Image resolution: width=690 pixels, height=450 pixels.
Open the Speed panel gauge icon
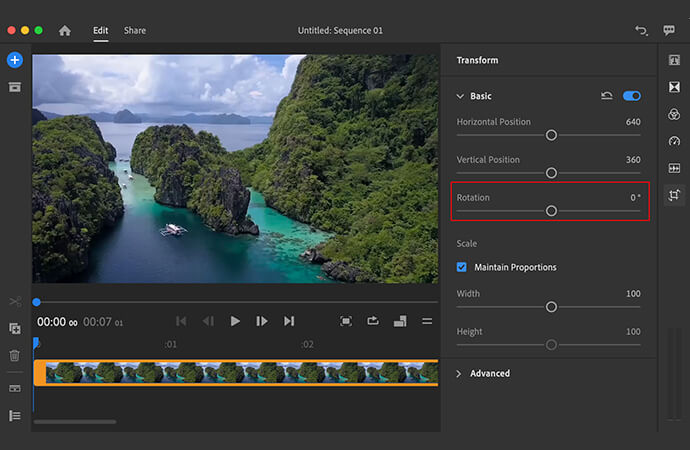[674, 141]
